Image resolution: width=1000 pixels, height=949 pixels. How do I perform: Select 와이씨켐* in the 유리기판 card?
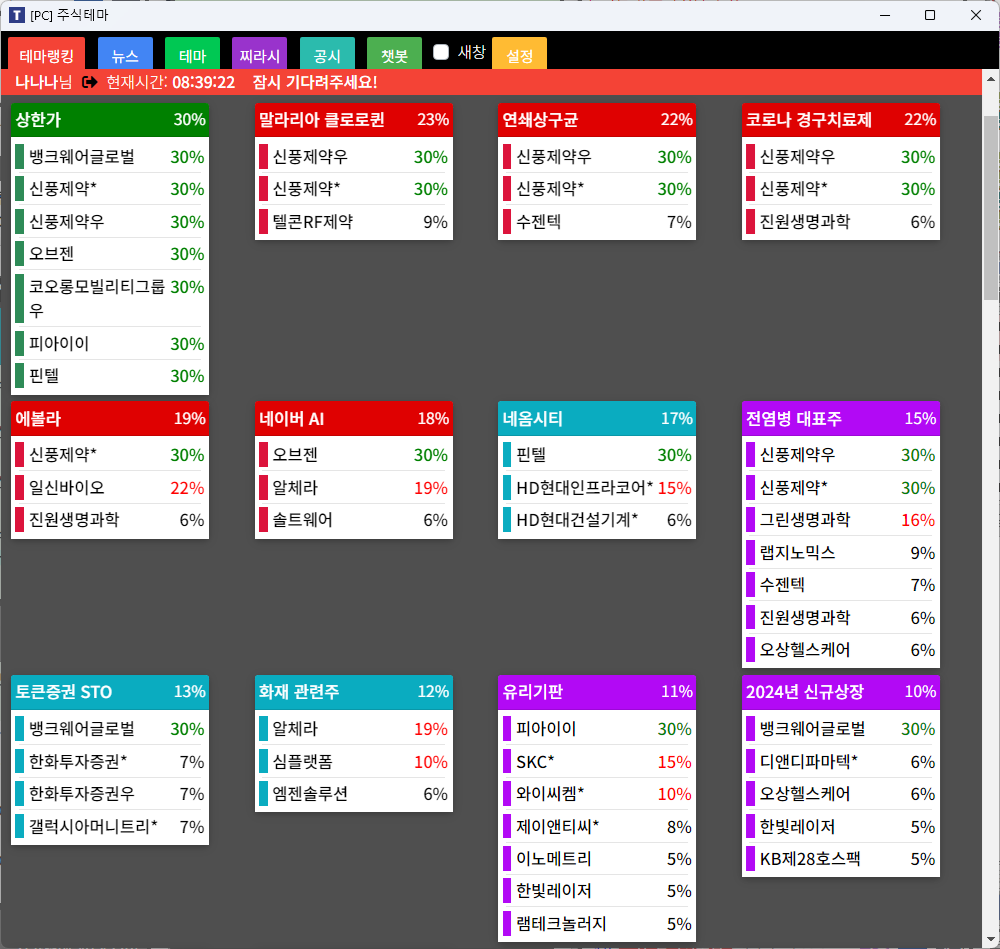click(x=597, y=794)
